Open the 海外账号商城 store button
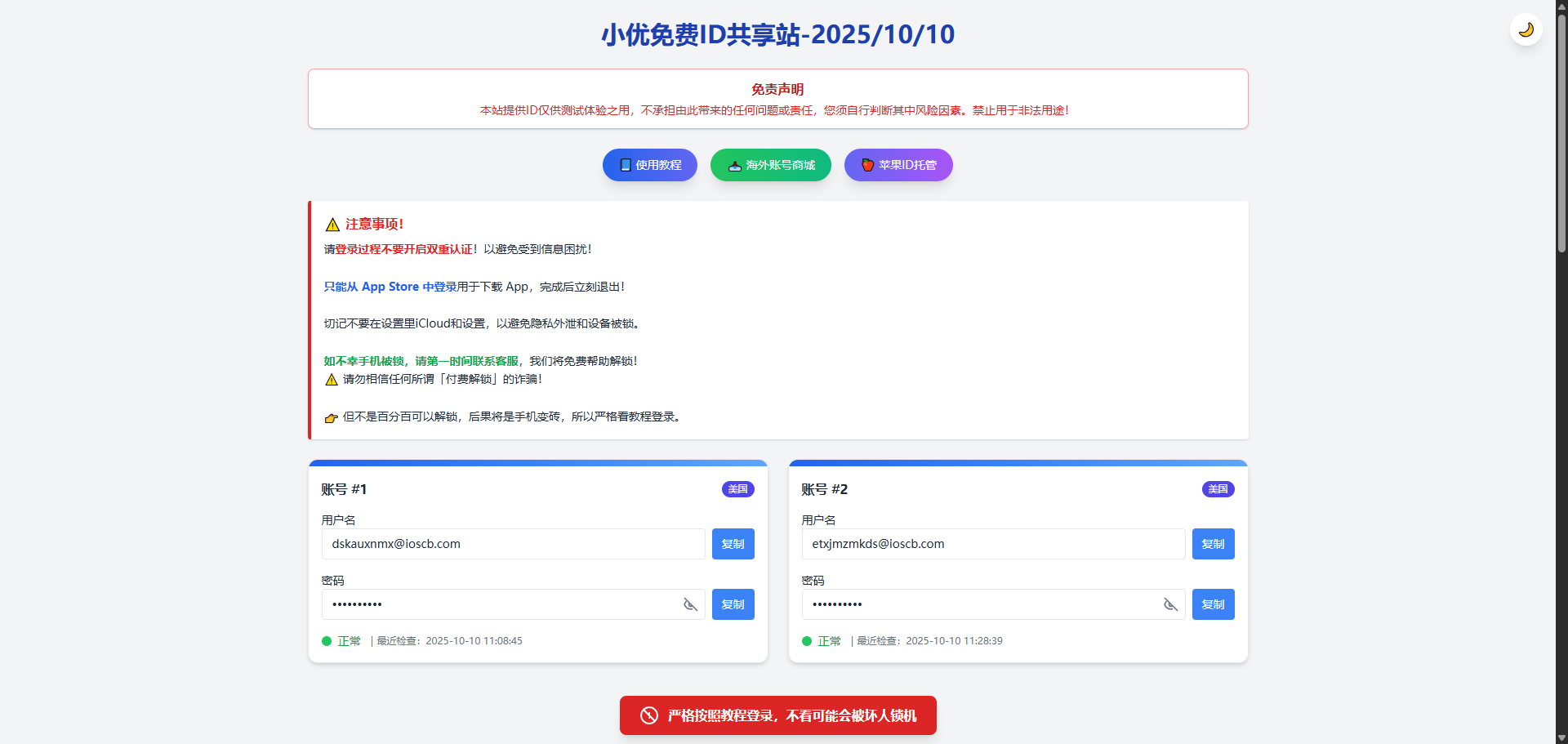Image resolution: width=1568 pixels, height=744 pixels. coord(770,165)
